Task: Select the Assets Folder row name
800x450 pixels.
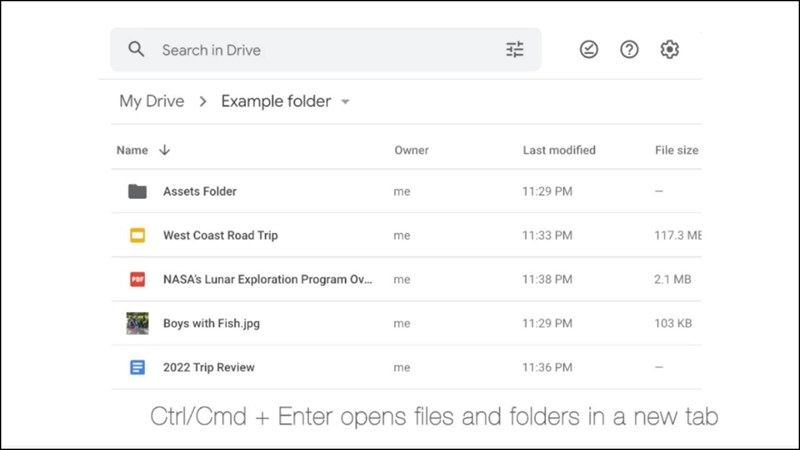Action: pos(200,191)
